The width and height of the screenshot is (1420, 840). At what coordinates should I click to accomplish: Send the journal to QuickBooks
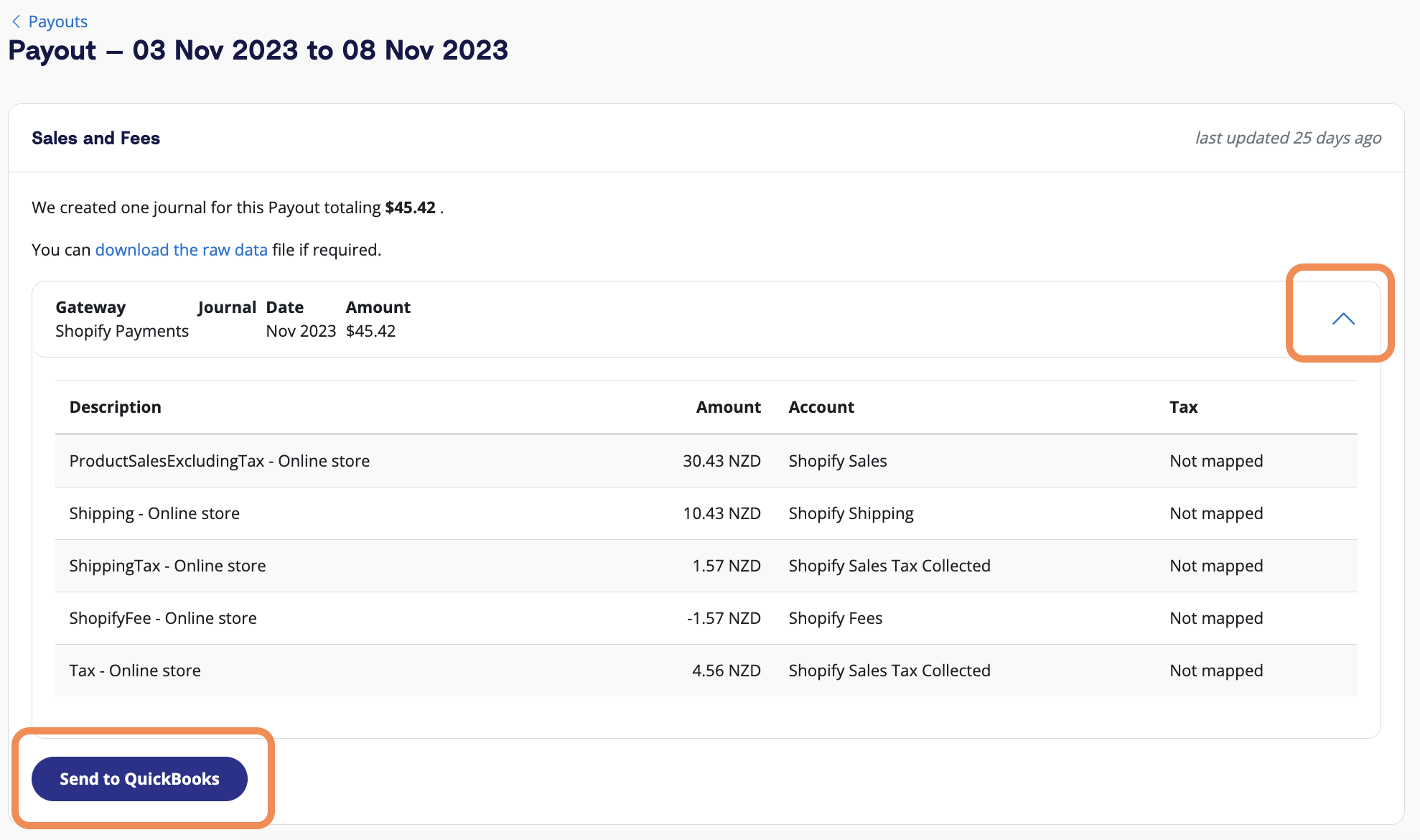139,779
